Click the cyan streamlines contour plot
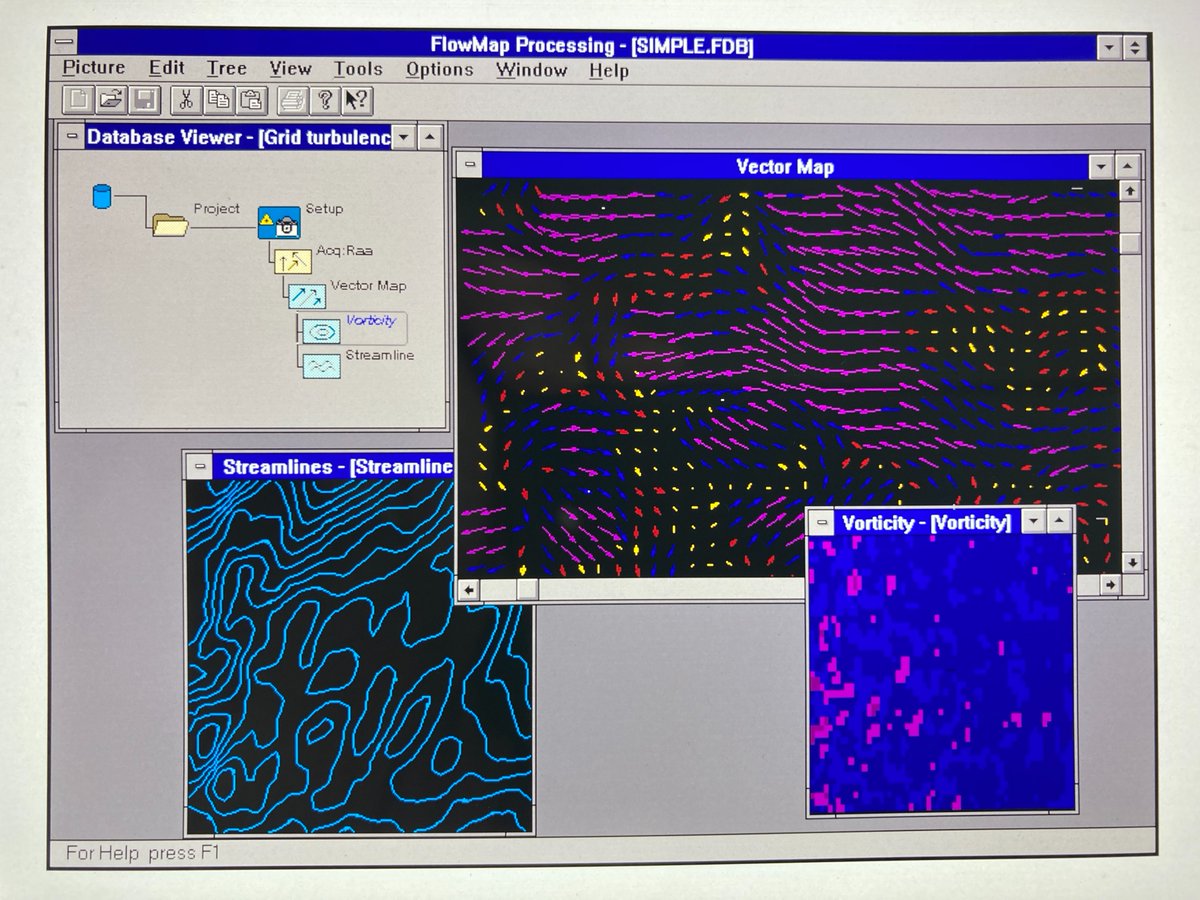Image resolution: width=1200 pixels, height=900 pixels. click(358, 656)
